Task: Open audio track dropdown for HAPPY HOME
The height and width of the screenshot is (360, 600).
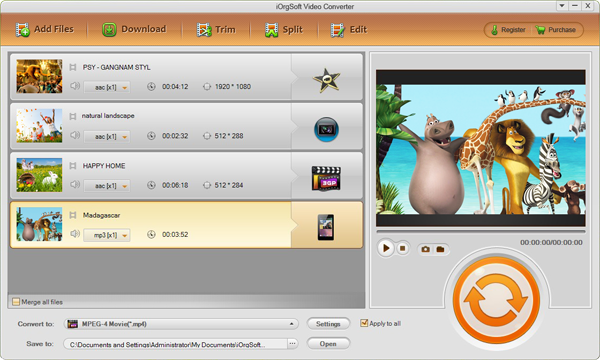Action: [x=107, y=186]
